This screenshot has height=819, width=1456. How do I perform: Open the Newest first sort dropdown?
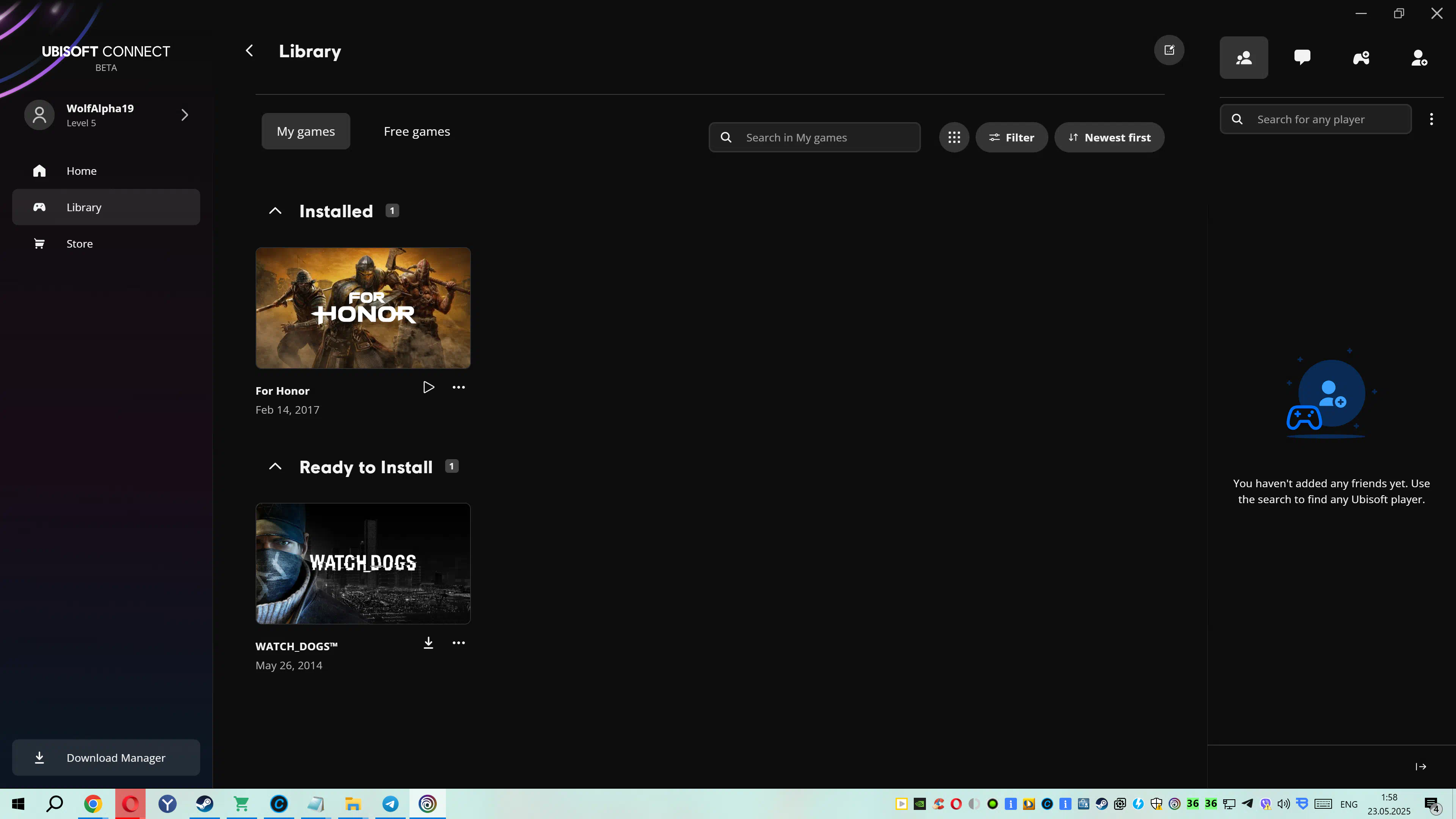[1109, 137]
